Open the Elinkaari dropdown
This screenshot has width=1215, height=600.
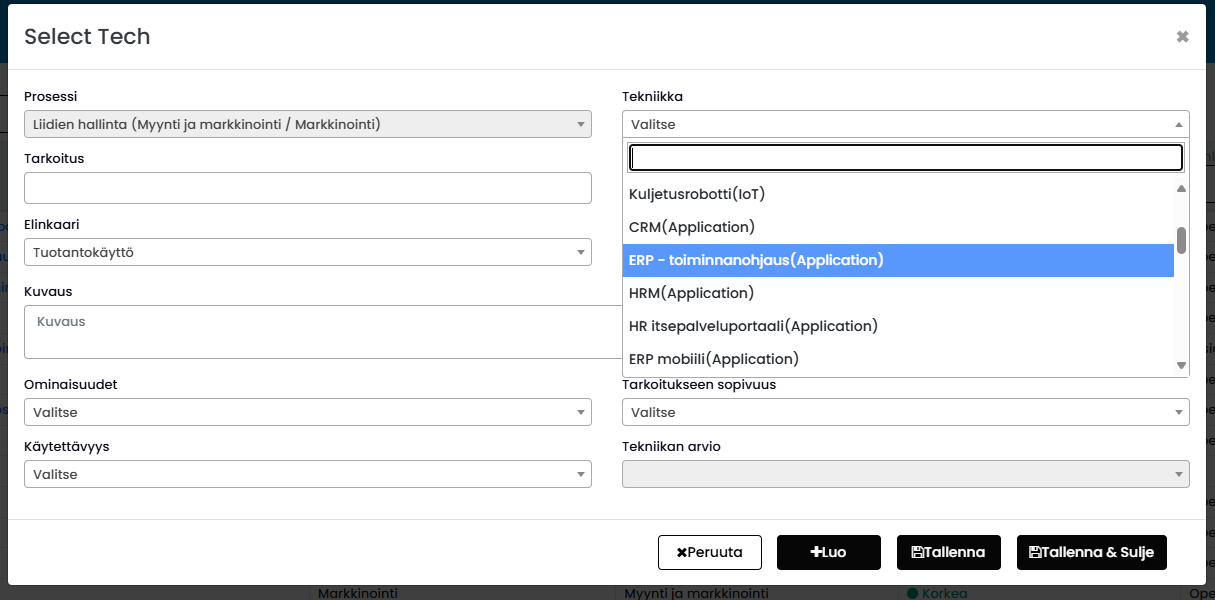(x=307, y=253)
